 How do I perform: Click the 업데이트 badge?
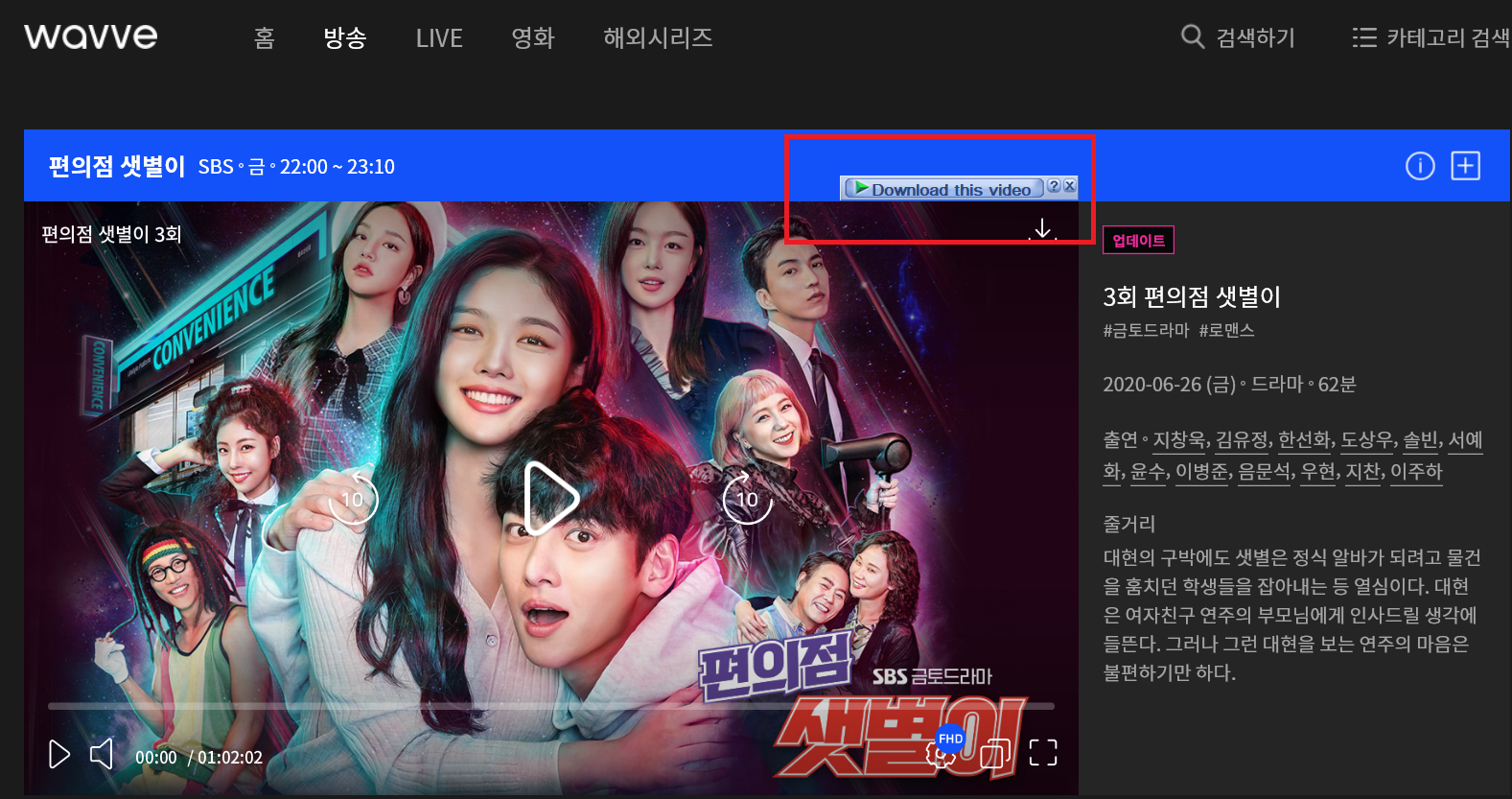pos(1139,241)
